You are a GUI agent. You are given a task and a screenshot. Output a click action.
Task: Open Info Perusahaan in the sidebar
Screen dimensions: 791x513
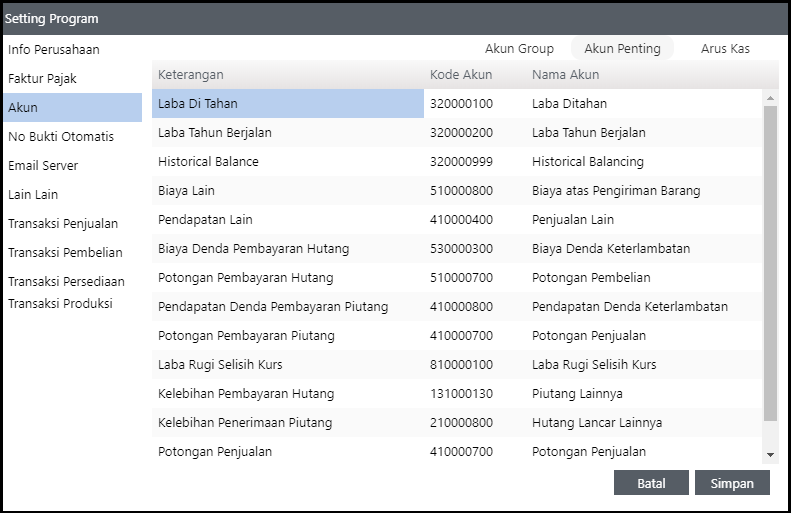[54, 49]
